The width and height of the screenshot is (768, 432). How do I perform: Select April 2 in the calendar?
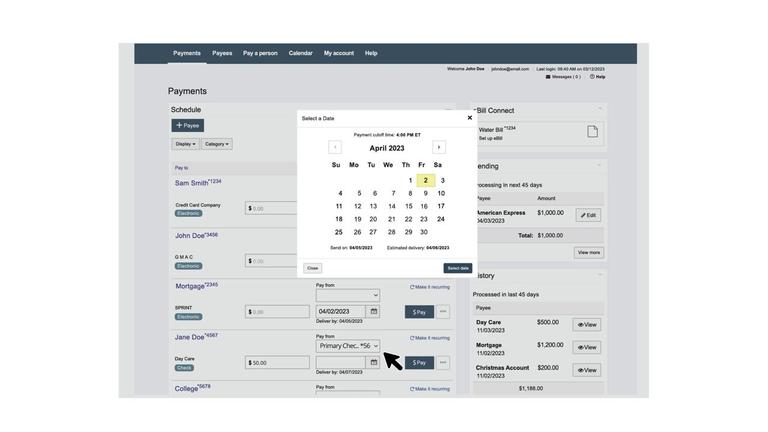point(426,180)
